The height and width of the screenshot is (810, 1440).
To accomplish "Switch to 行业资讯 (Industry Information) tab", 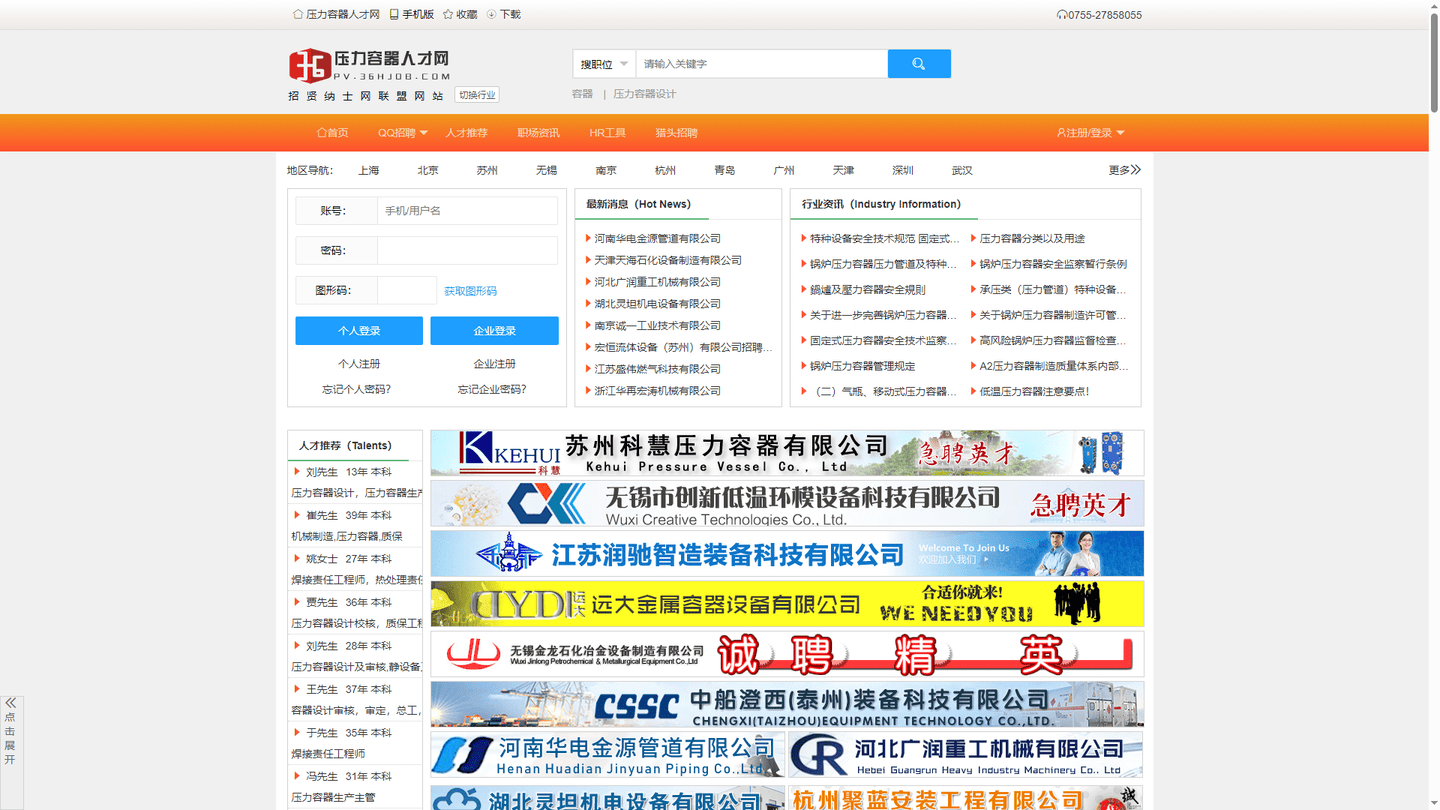I will (881, 204).
